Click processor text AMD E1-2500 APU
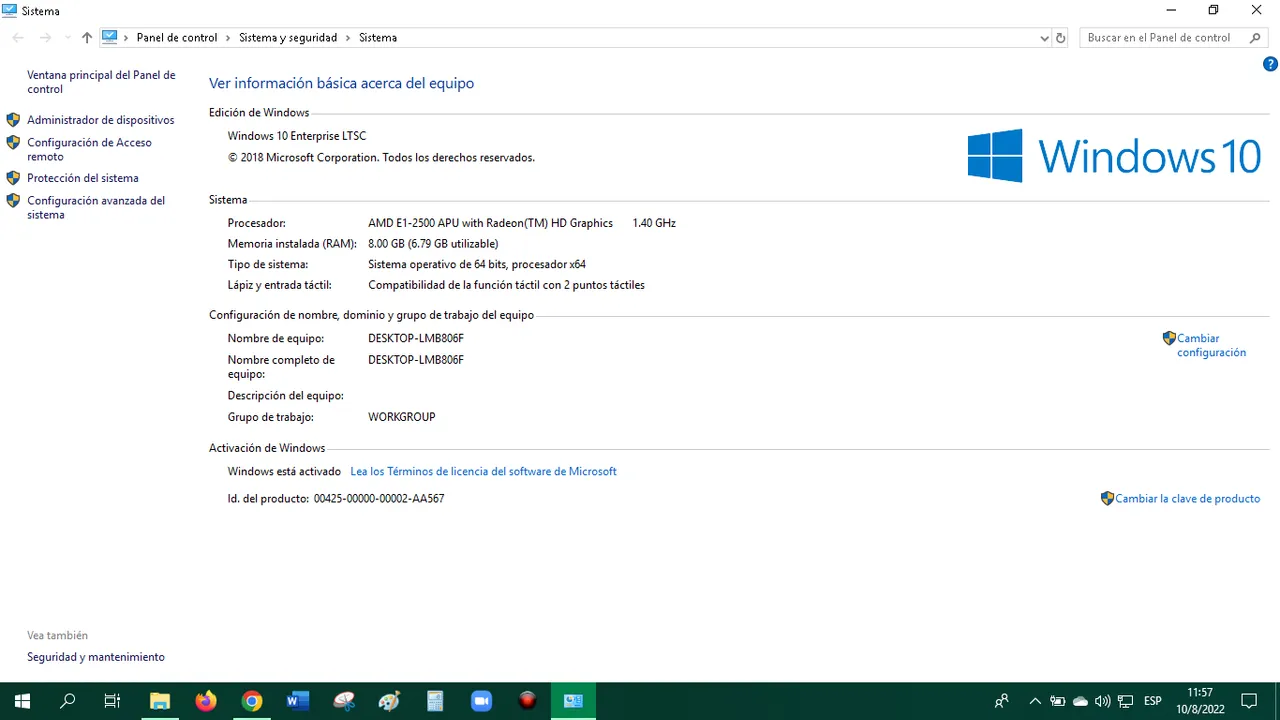The height and width of the screenshot is (720, 1280). click(490, 223)
